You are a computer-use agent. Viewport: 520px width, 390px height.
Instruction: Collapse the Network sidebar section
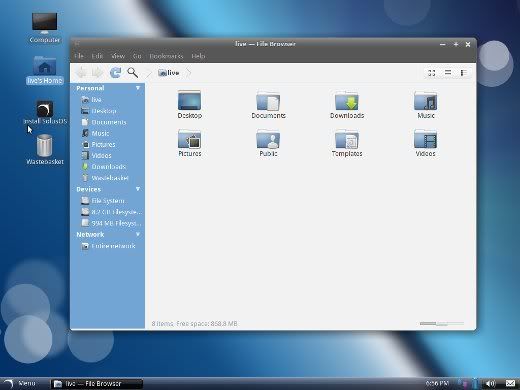tap(138, 234)
